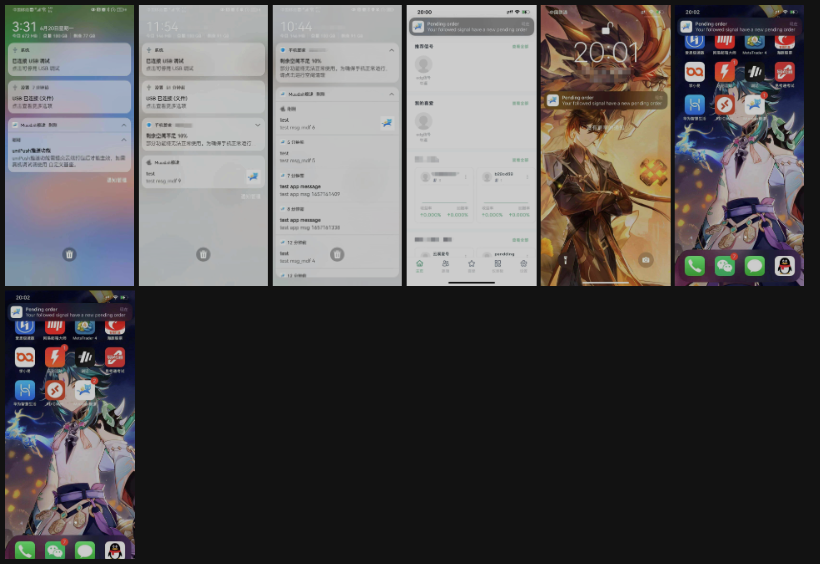Image resolution: width=820 pixels, height=564 pixels.
Task: Click the avatar under 推荐信号 in the 20:00 screenshot
Action: tap(424, 65)
